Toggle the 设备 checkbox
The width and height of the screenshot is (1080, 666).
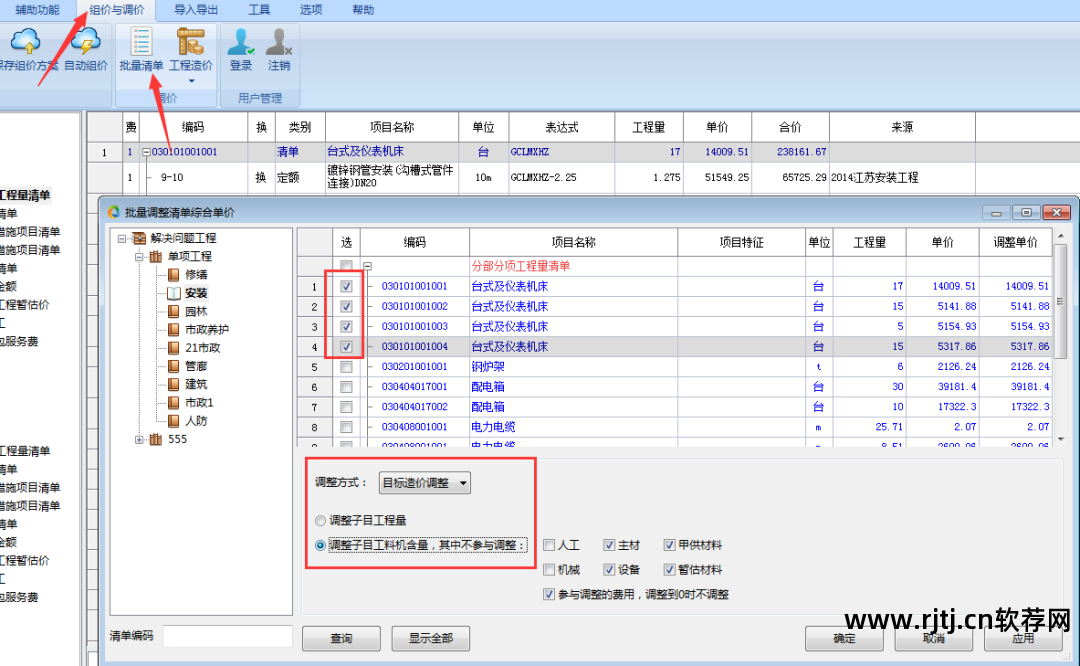(x=609, y=570)
